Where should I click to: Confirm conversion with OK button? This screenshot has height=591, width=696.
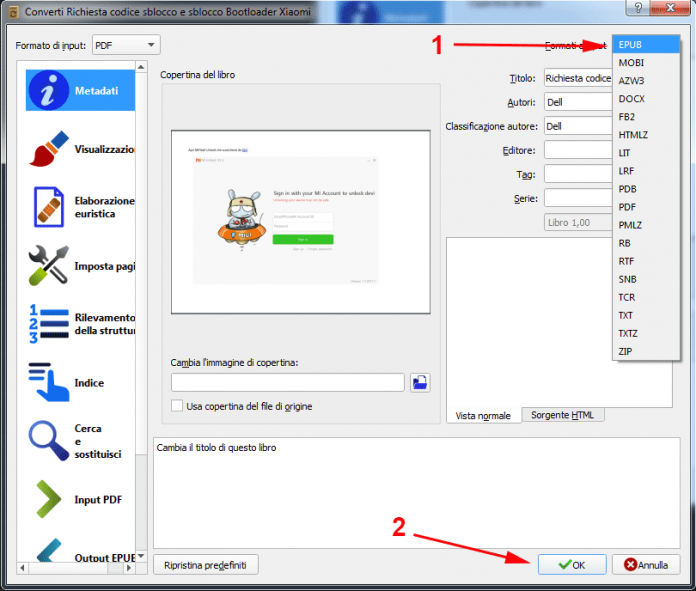[x=572, y=564]
